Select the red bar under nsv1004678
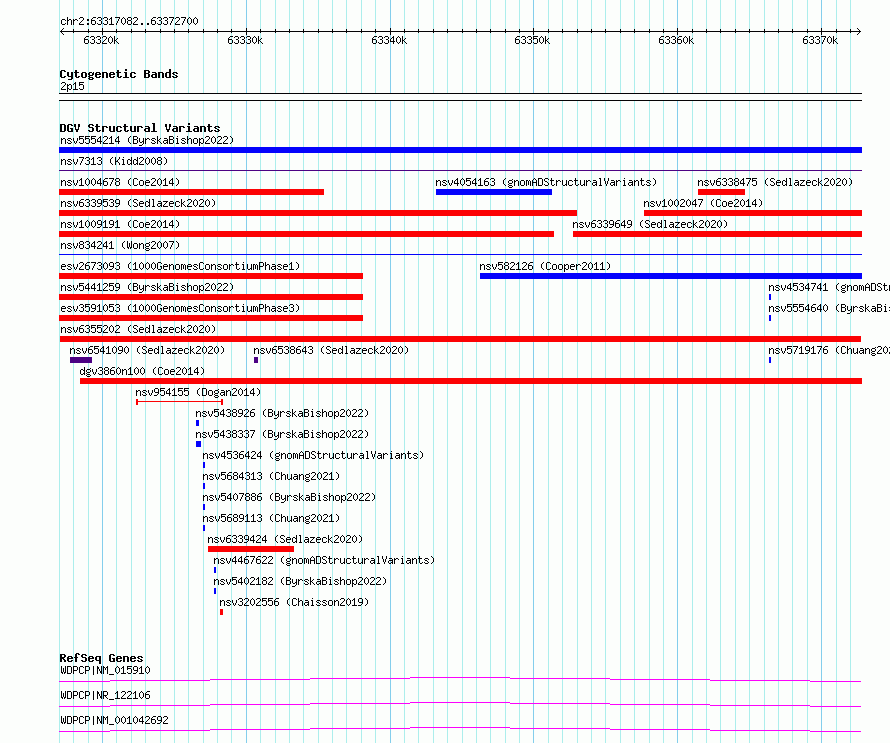The image size is (890, 743). click(x=191, y=192)
